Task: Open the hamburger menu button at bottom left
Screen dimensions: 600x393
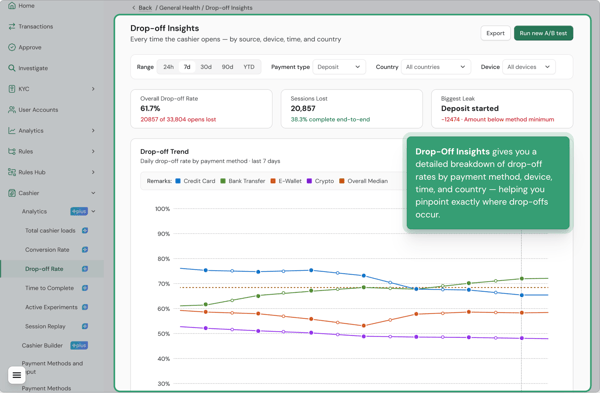Action: (17, 375)
